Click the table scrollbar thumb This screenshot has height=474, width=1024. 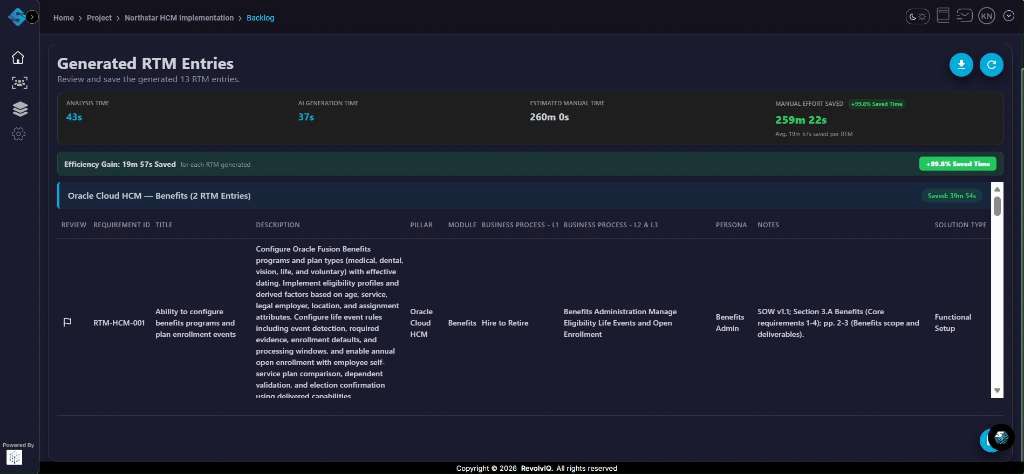[997, 206]
